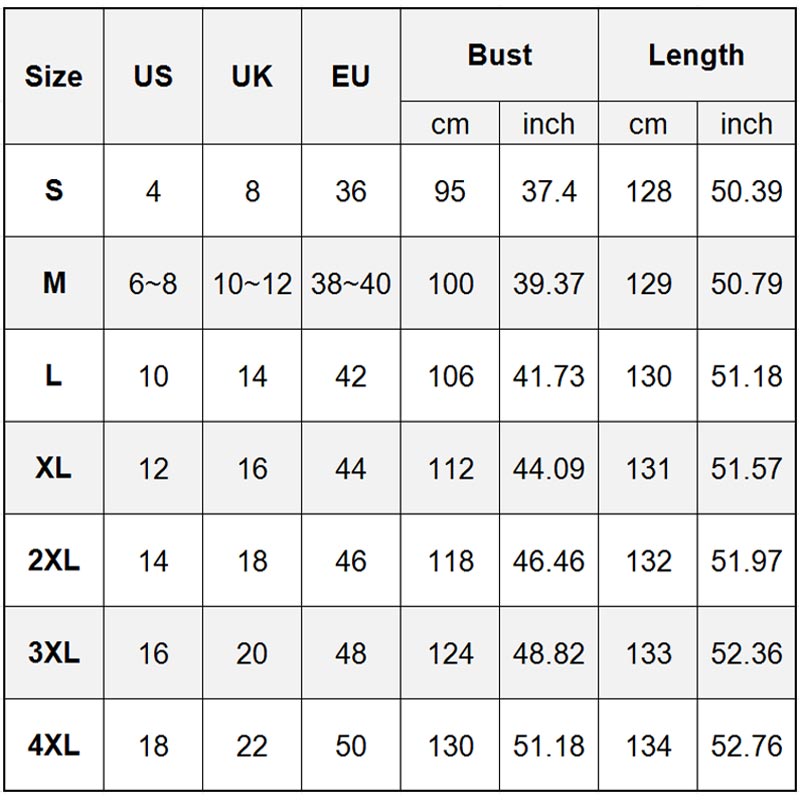Click the 10~12 UK size cell

click(252, 284)
